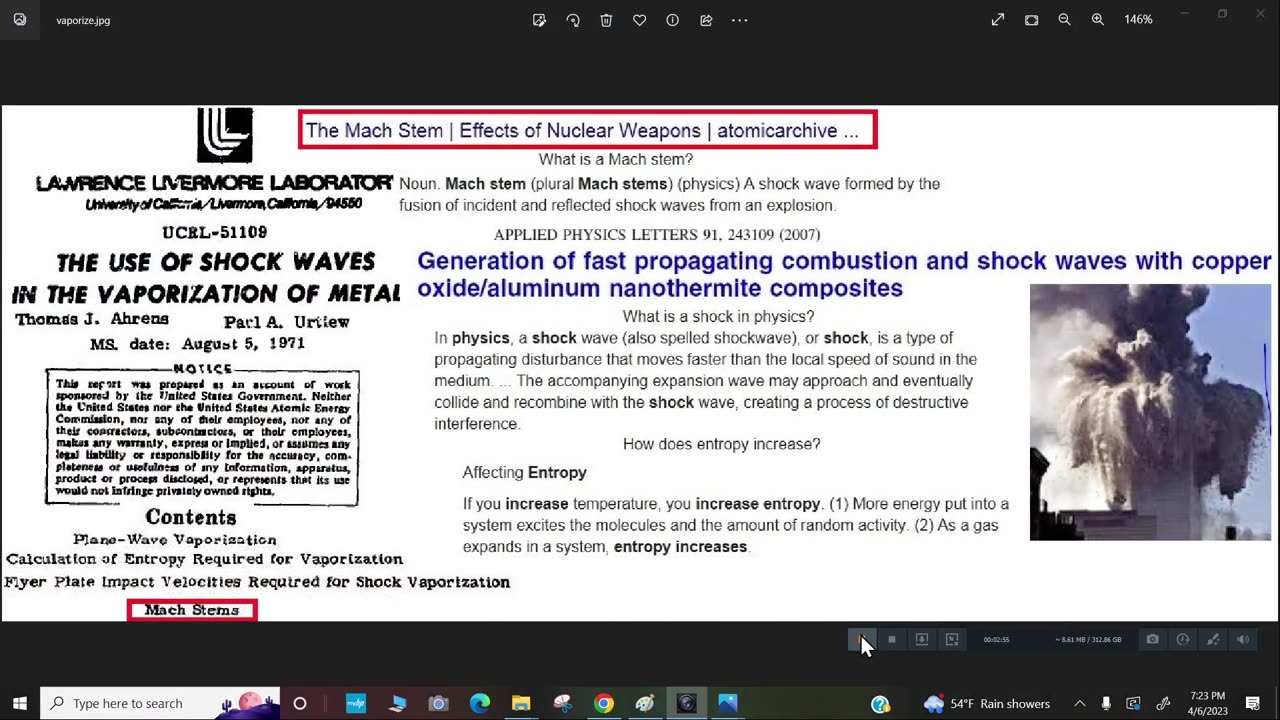Click the 'Contents' heading in the report
The image size is (1280, 720).
coord(191,517)
